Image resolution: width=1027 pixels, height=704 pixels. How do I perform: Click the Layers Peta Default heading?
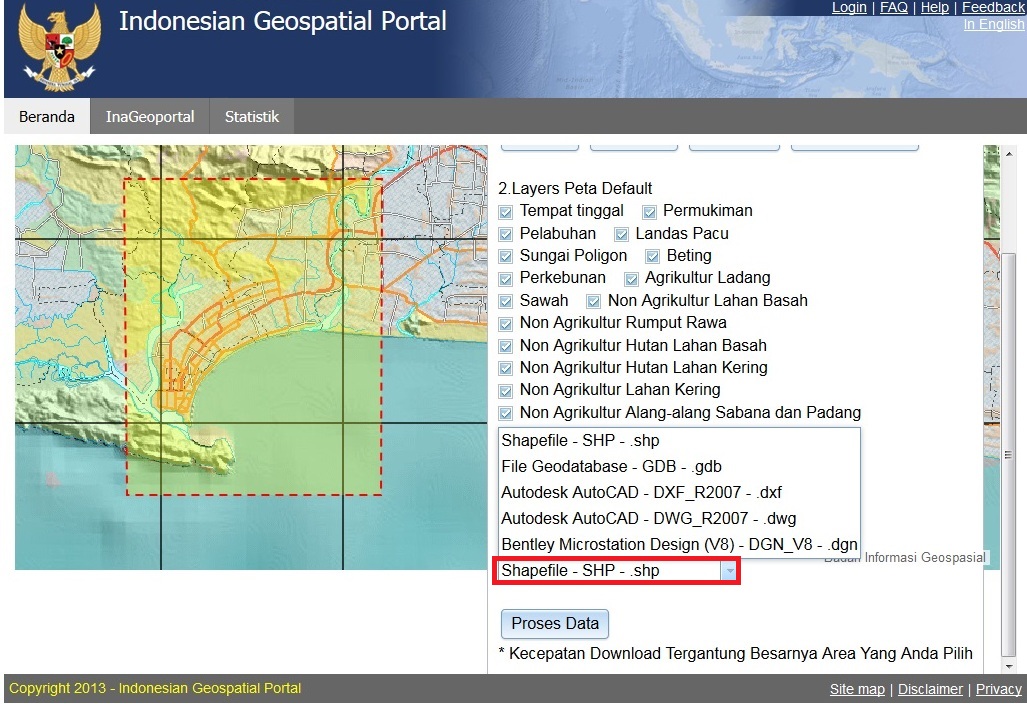575,189
